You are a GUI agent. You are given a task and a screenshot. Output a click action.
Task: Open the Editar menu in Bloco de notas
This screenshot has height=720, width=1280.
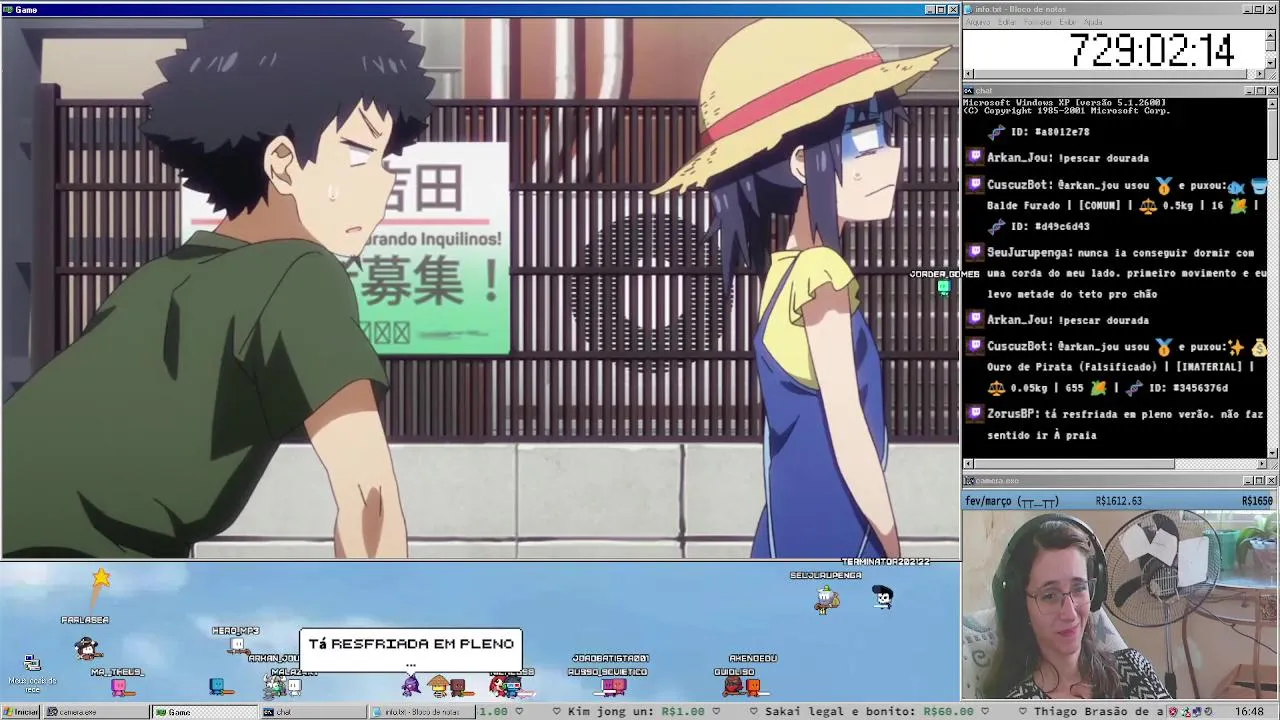tap(1007, 22)
